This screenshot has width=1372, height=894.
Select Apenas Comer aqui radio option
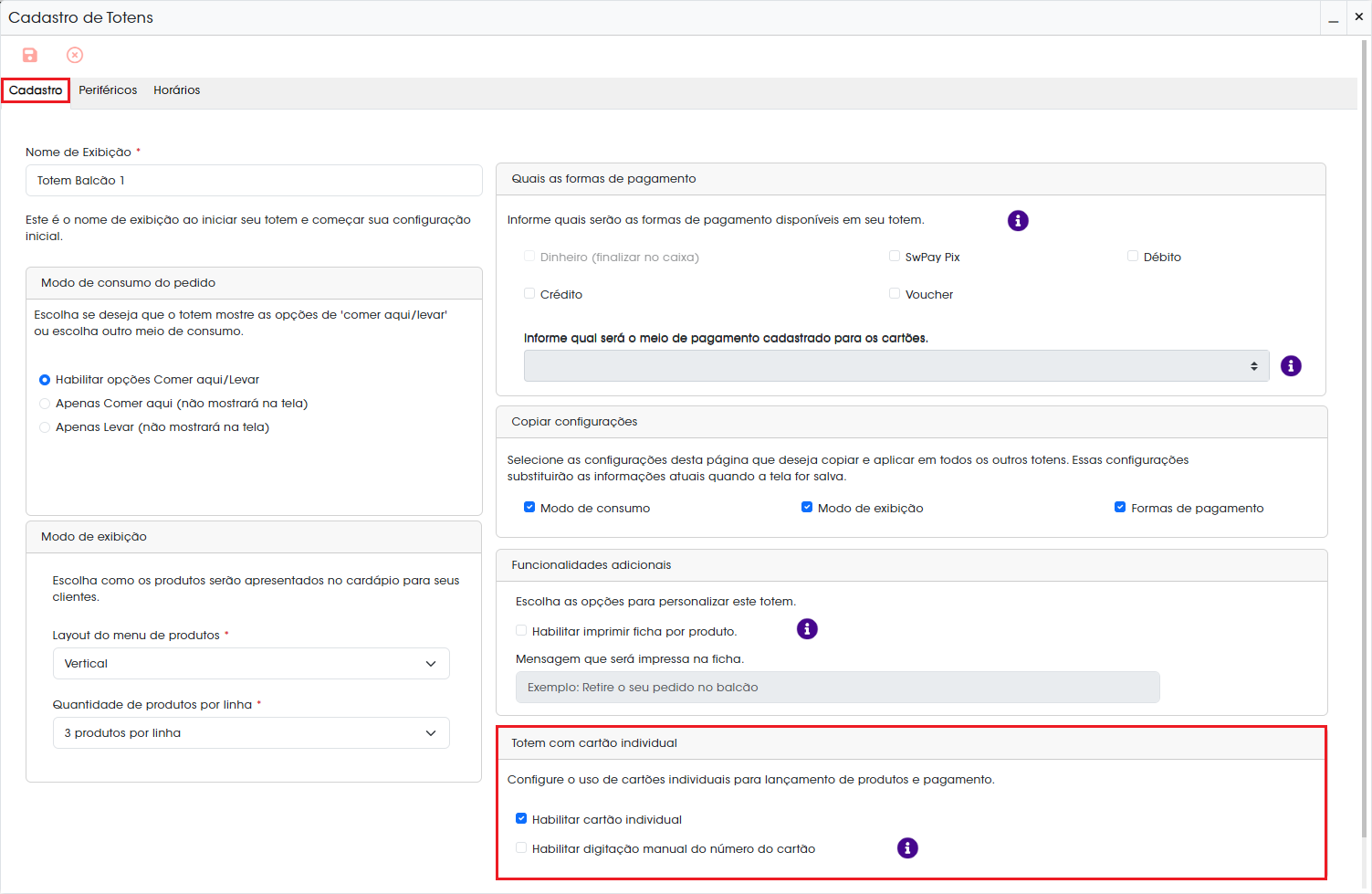pos(45,404)
